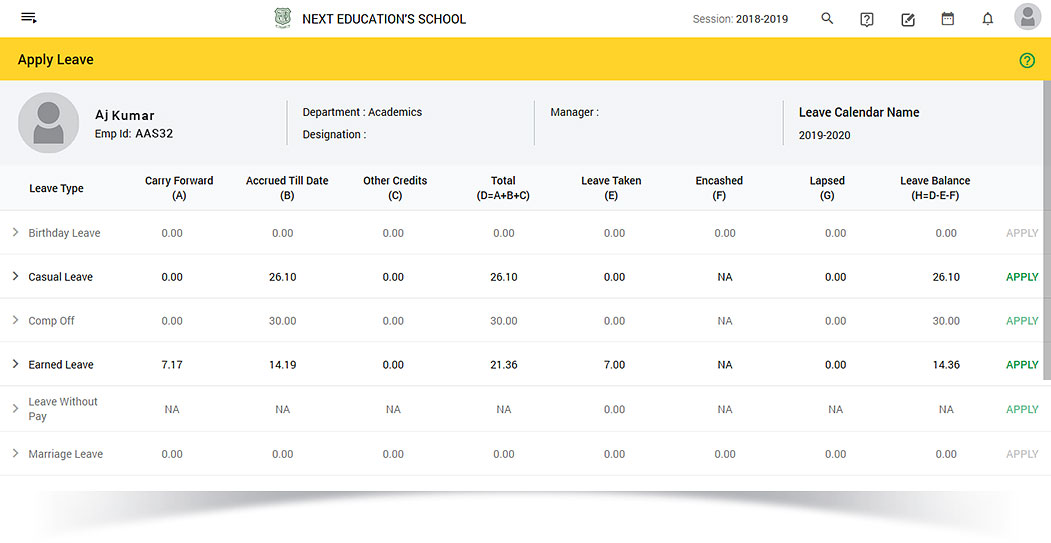Expand the Comp Off row
The image size is (1051, 543).
(x=15, y=320)
